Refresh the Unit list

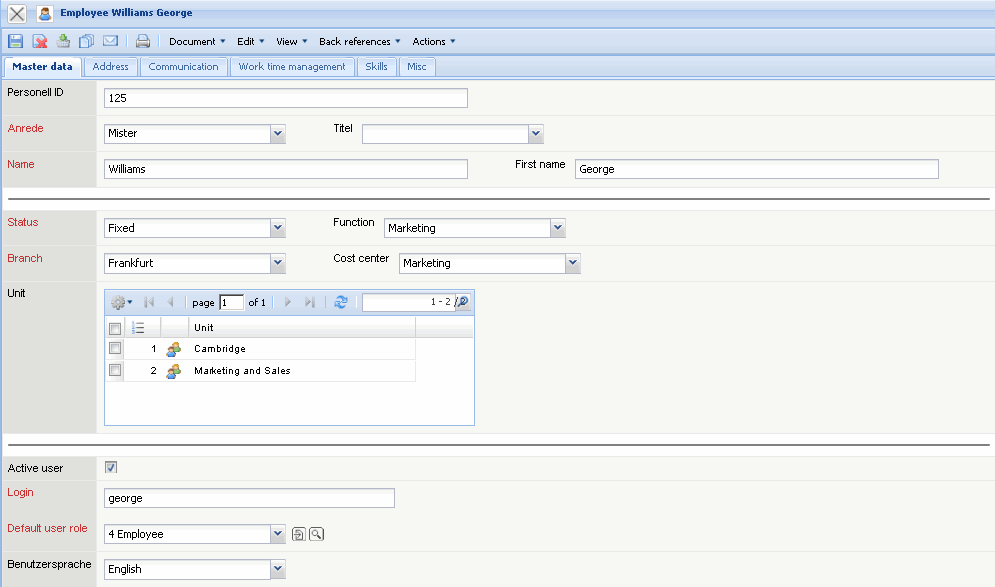341,302
